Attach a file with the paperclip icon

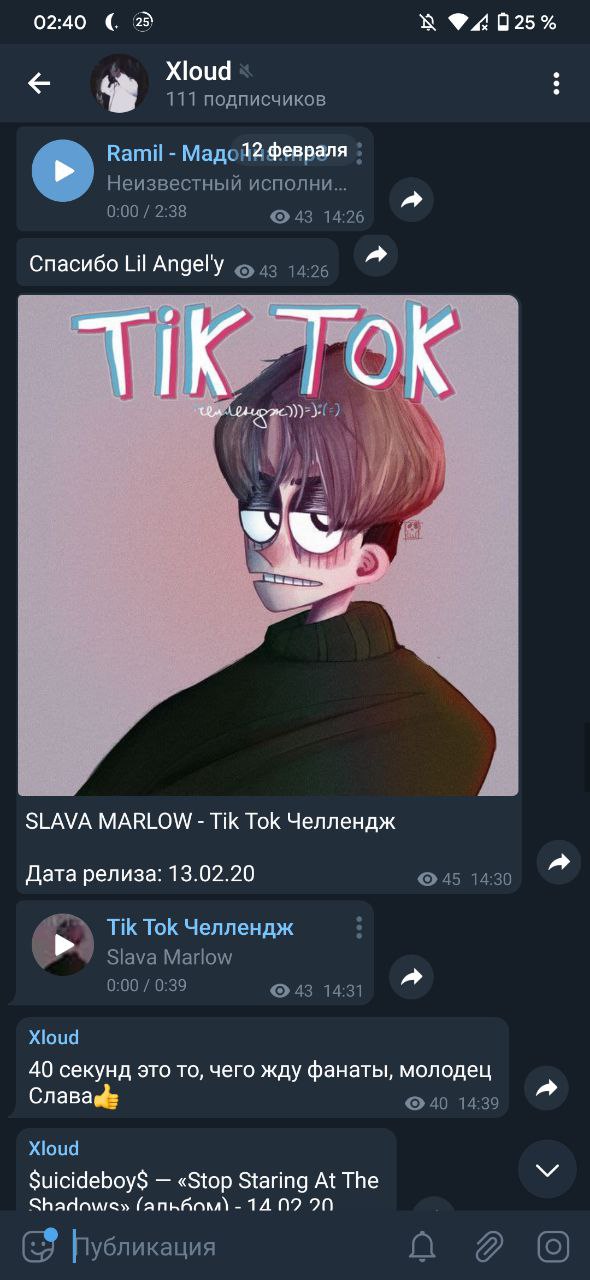pos(488,1247)
